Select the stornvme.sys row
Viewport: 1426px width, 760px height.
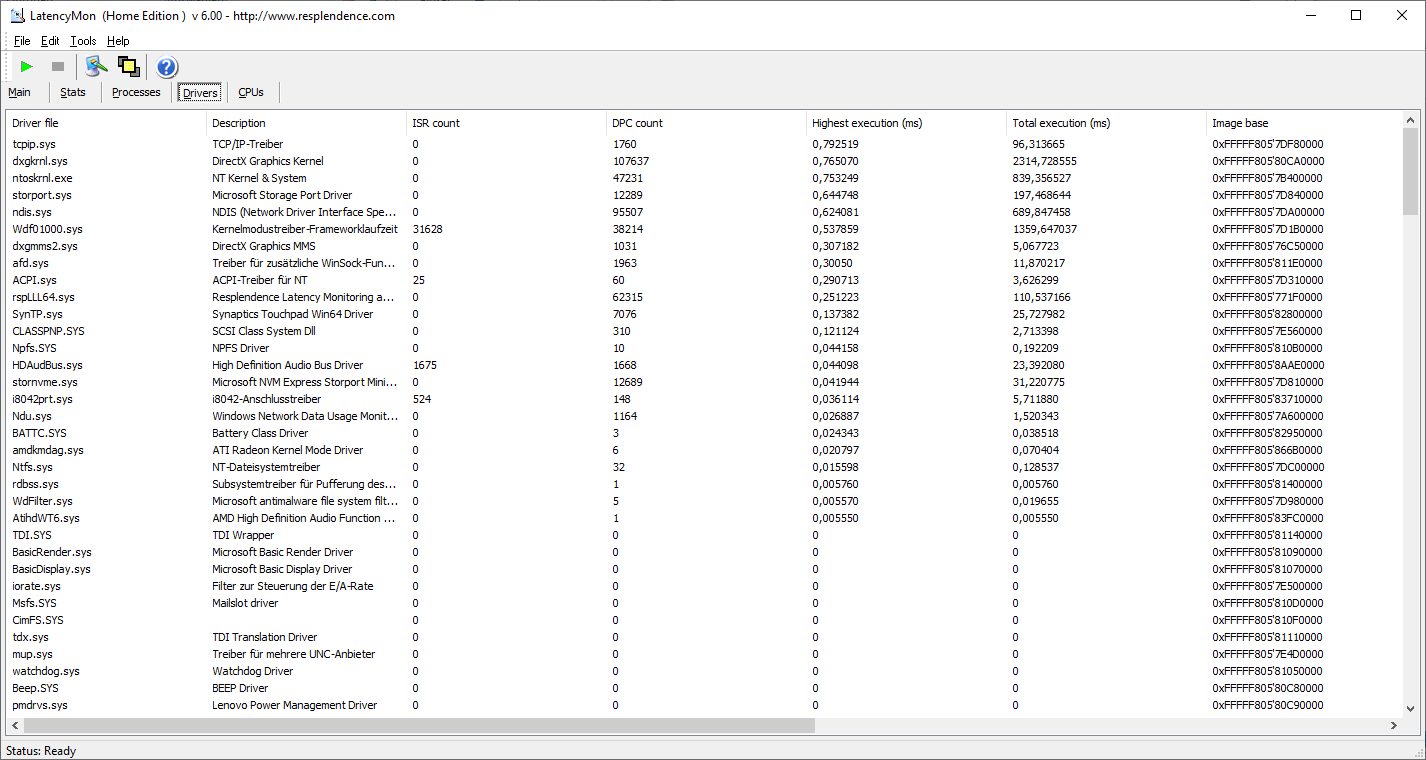pyautogui.click(x=704, y=382)
